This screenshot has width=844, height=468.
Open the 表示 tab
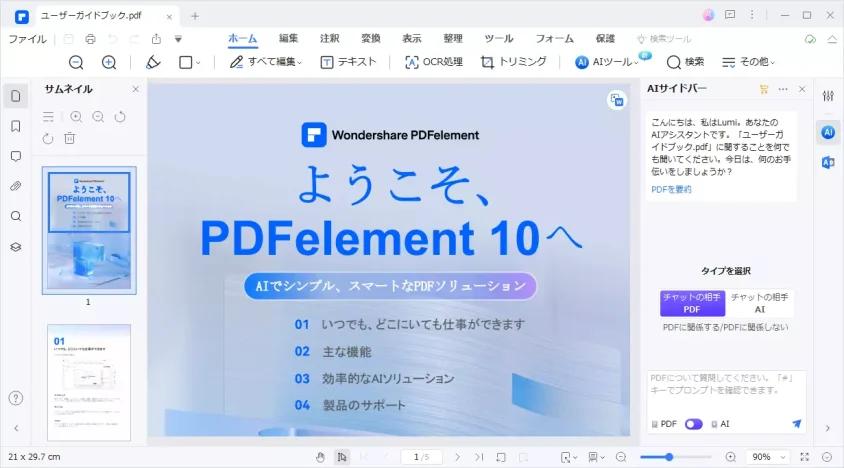(x=412, y=38)
